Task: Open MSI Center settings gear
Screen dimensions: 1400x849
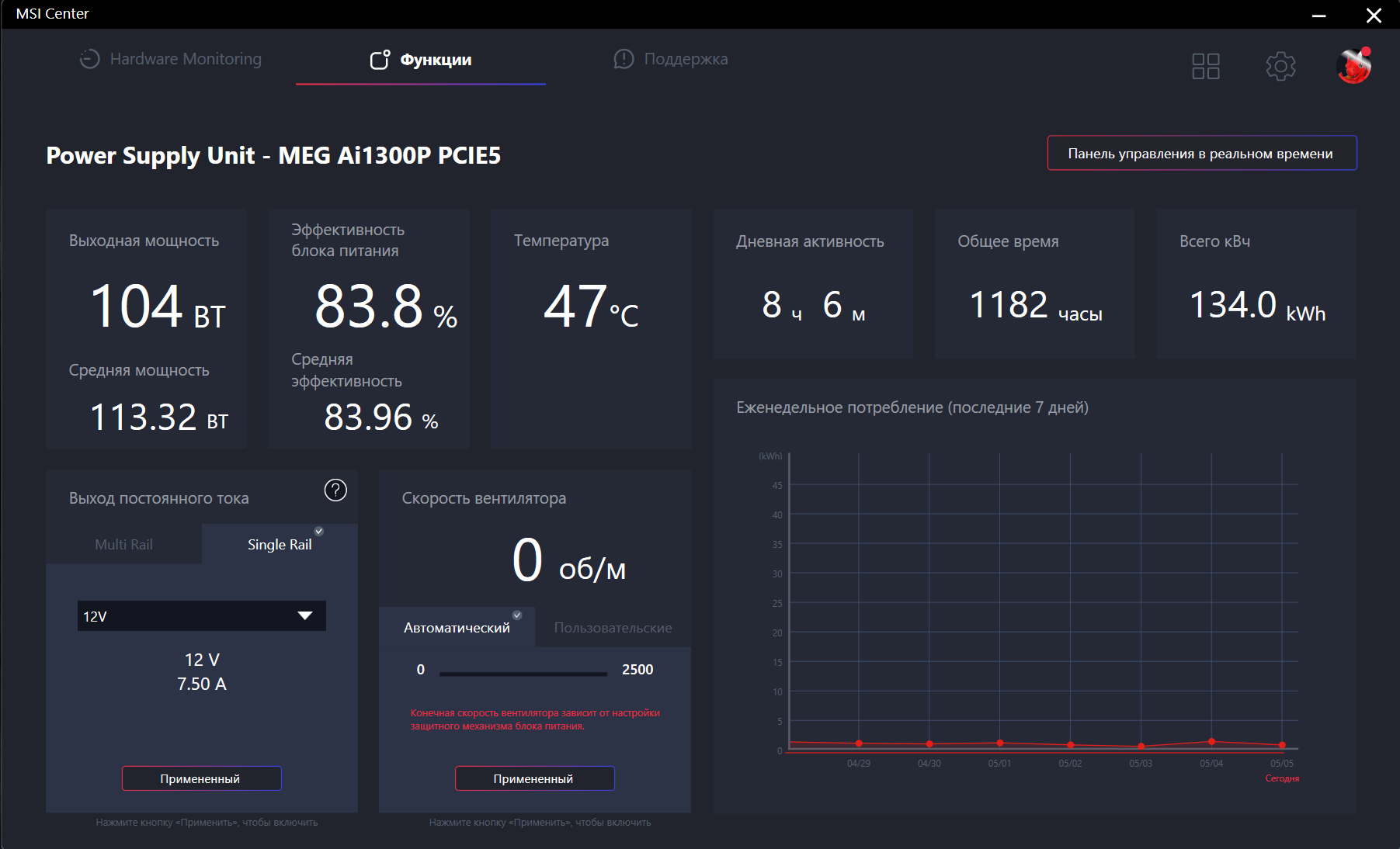Action: pos(1280,66)
